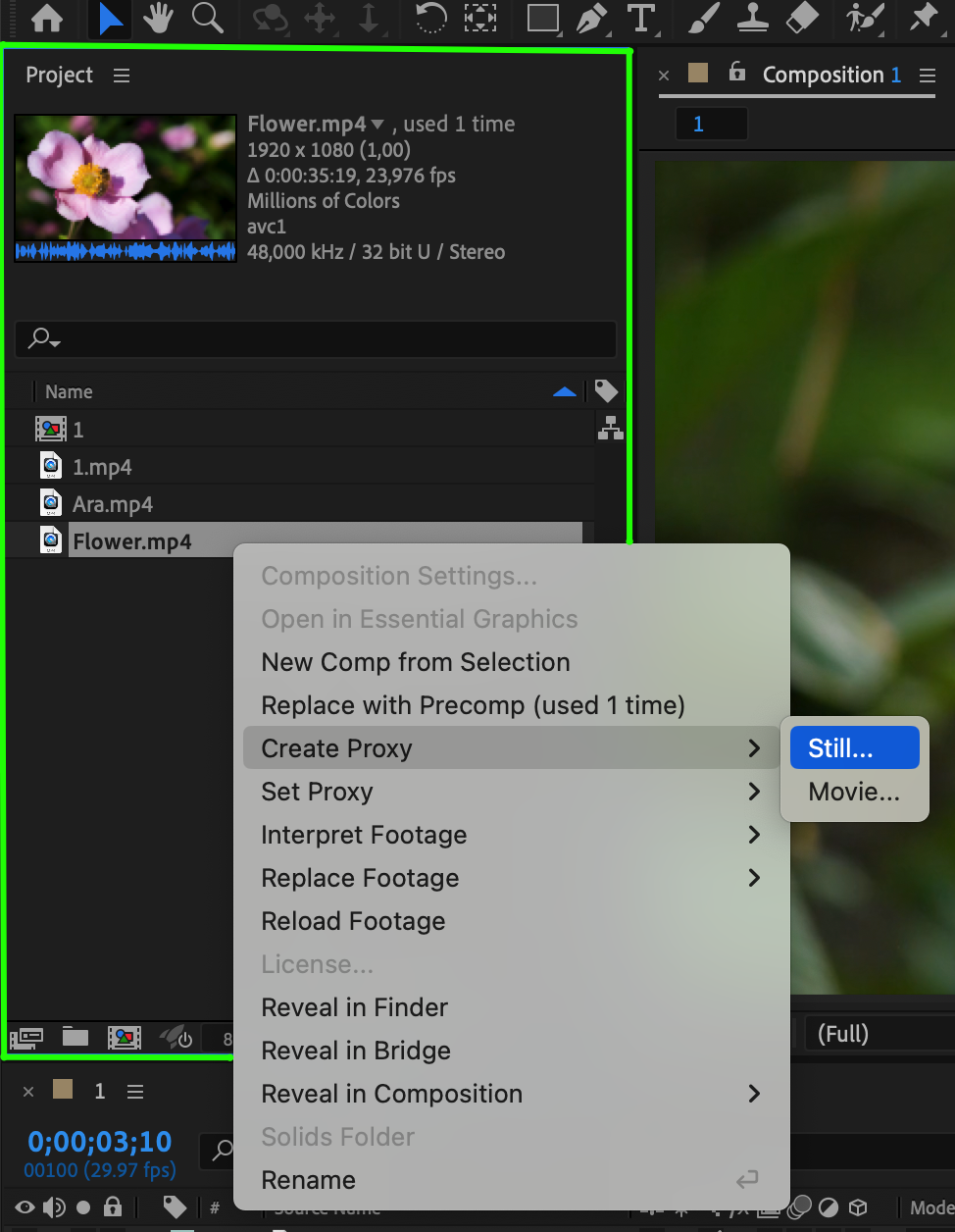Screen dimensions: 955x1232
Task: Select Reload Footage in context menu
Action: click(353, 921)
